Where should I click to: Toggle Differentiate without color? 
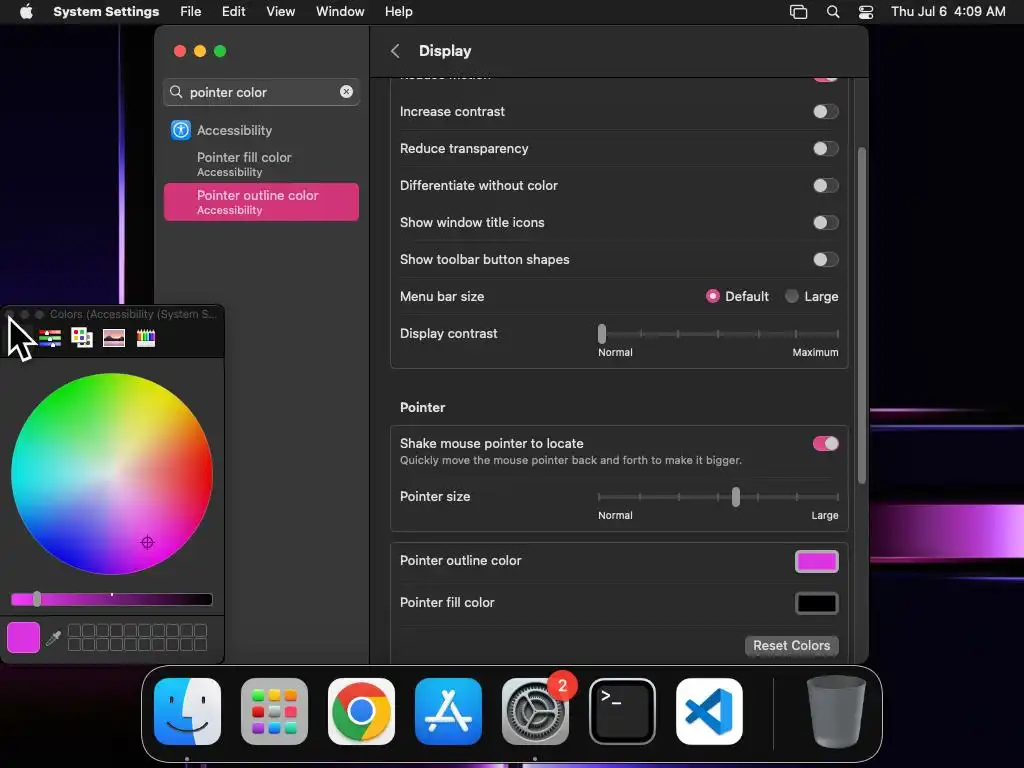(x=825, y=185)
